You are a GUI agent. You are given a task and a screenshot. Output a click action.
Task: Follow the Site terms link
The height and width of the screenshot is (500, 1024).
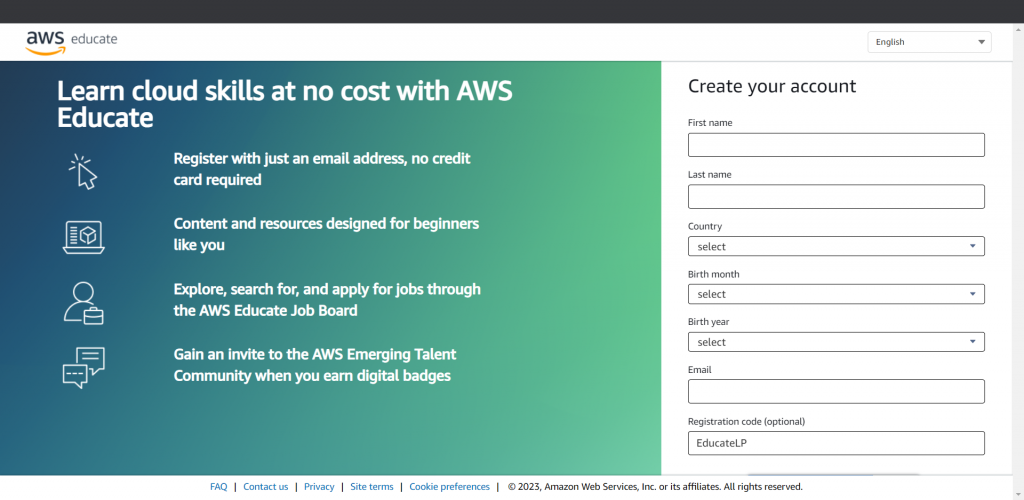[371, 487]
